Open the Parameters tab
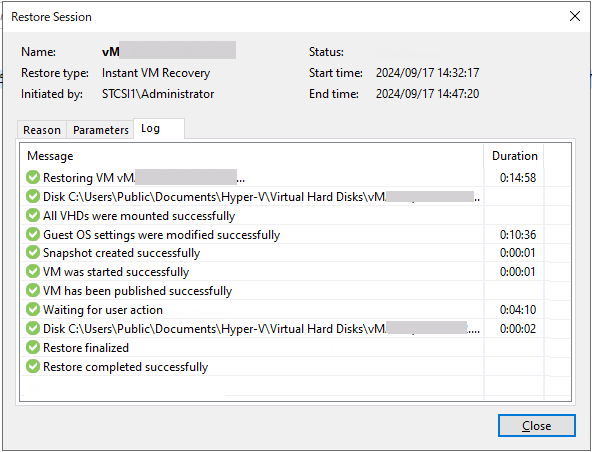Viewport: 592px width, 452px height. [x=100, y=130]
